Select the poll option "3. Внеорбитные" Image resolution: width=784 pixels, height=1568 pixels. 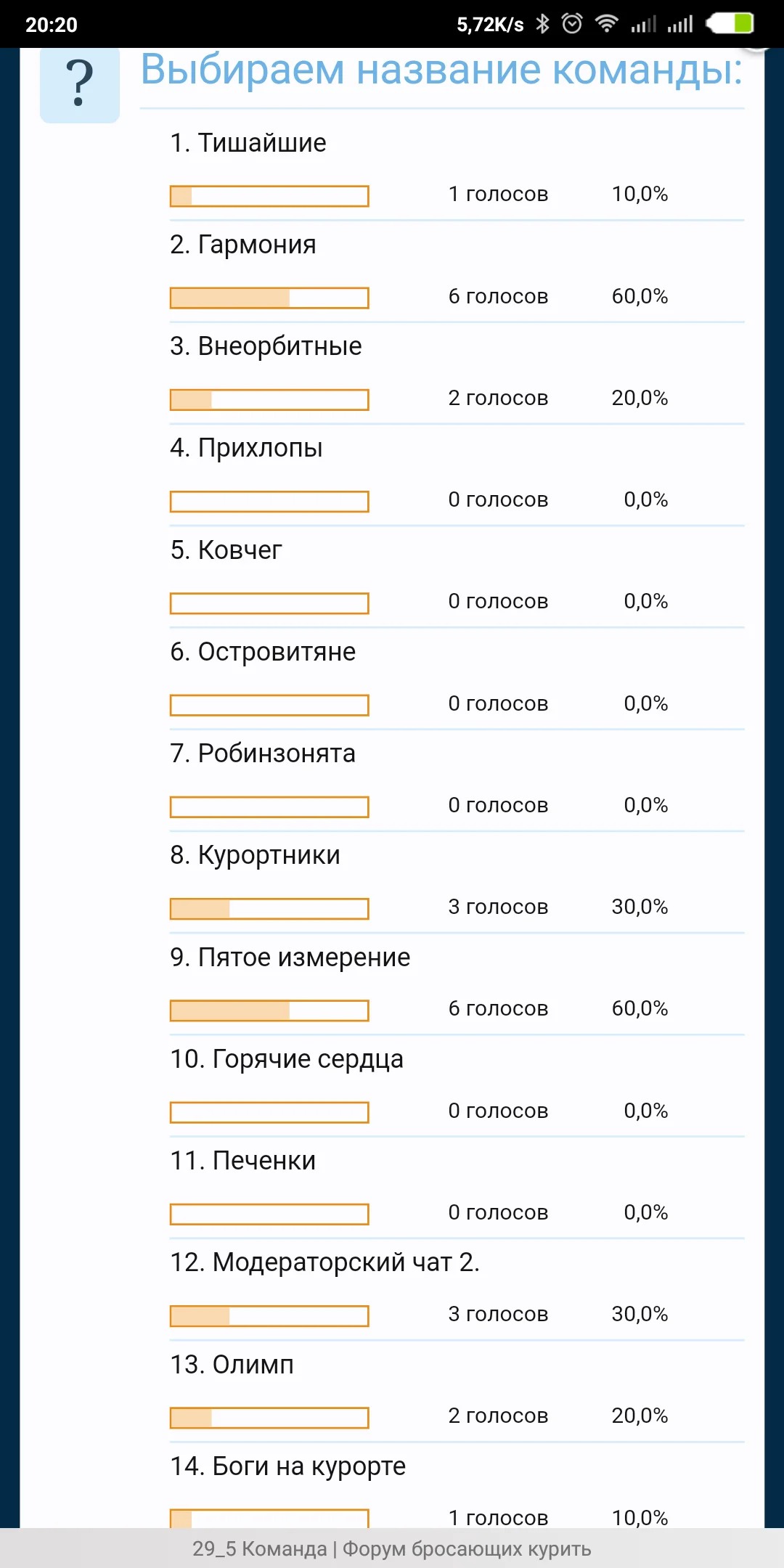(266, 346)
